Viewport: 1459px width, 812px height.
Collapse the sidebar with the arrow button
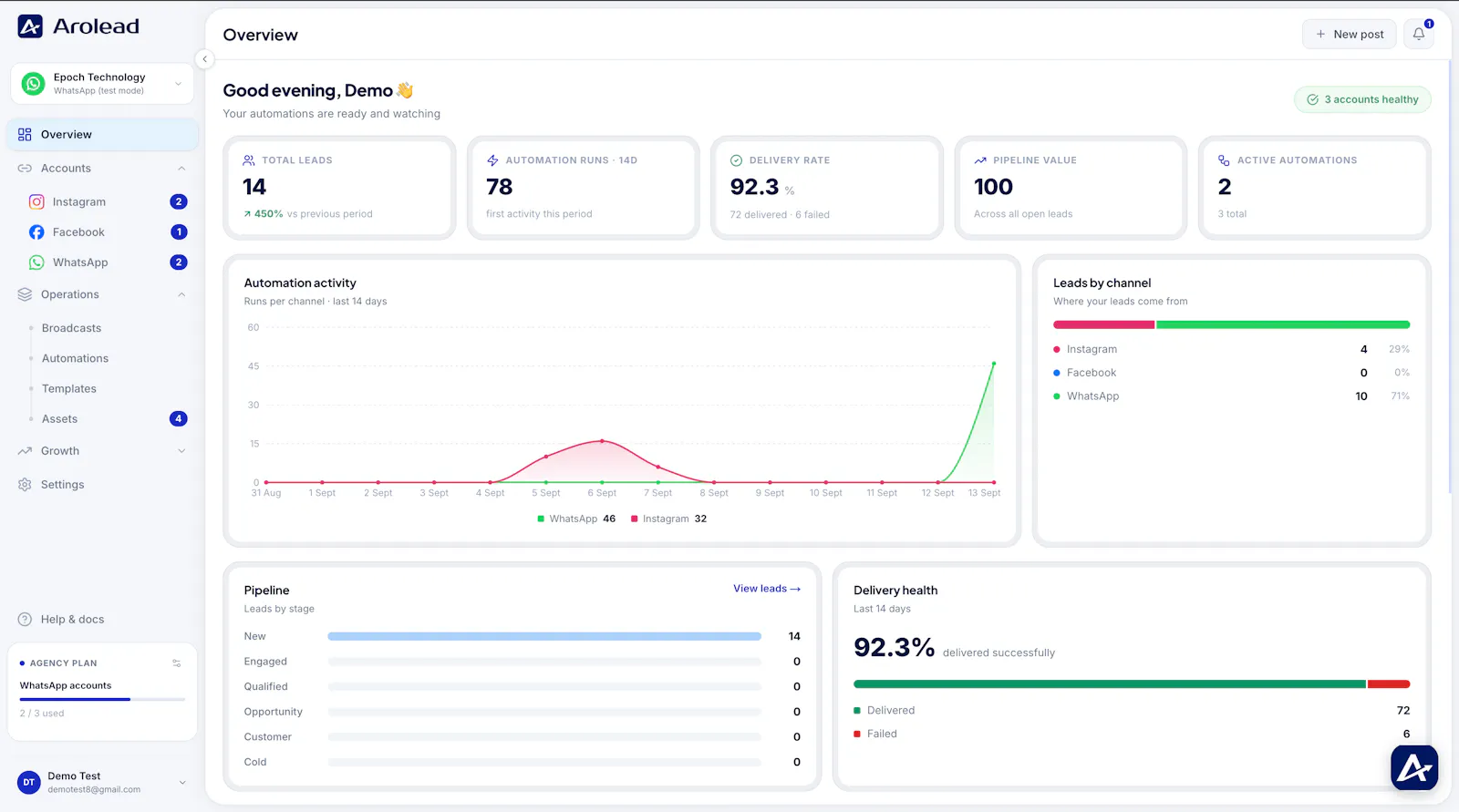(x=205, y=59)
